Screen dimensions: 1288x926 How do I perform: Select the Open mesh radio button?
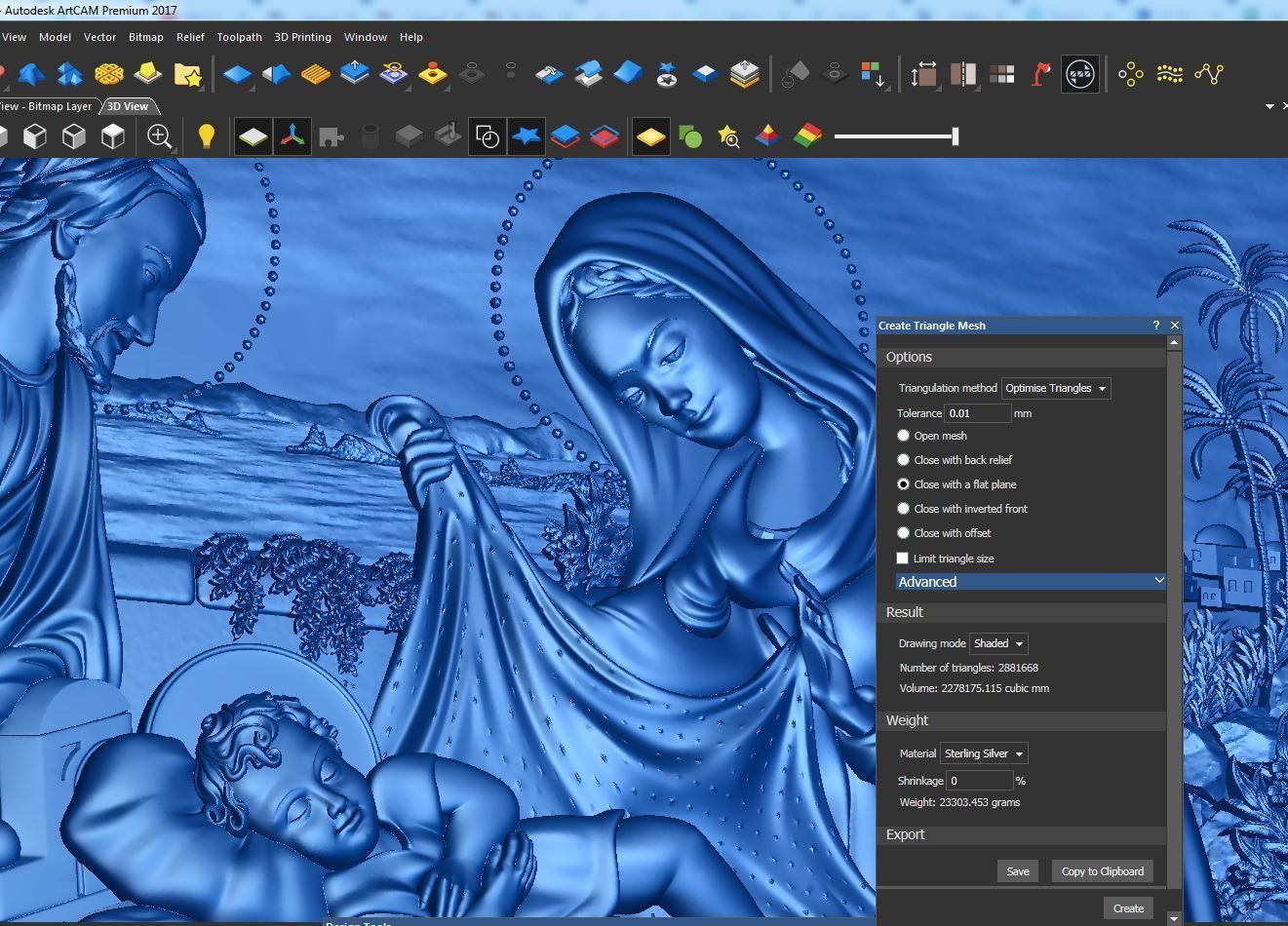click(903, 436)
